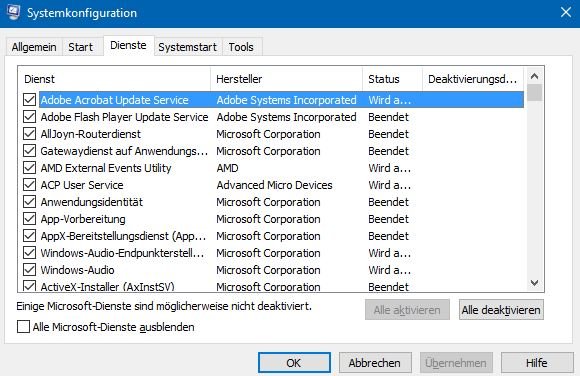580x376 pixels.
Task: Click the AMD manufacturer cell
Action: 227,168
